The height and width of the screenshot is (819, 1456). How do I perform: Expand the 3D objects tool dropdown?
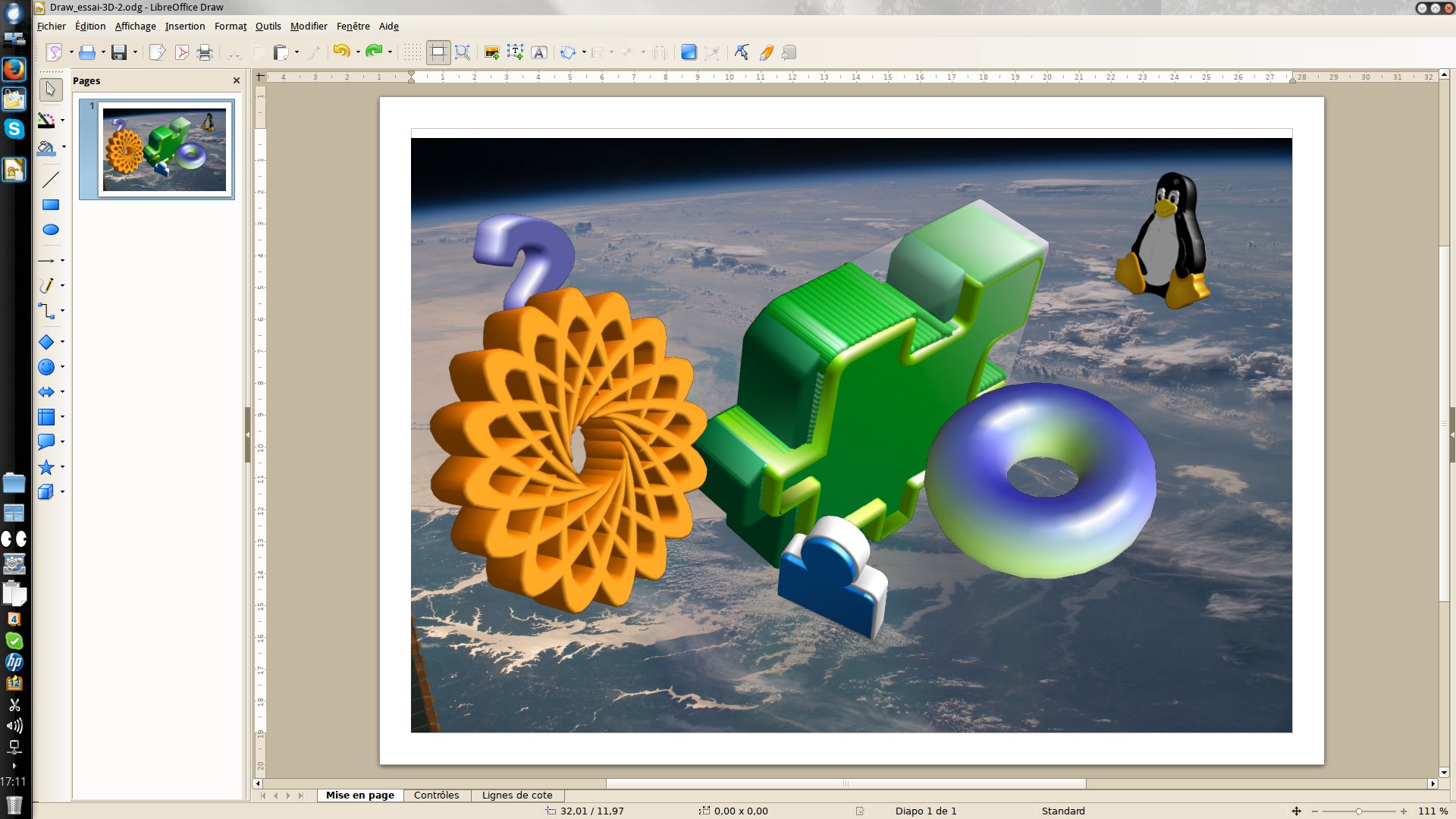(x=63, y=492)
